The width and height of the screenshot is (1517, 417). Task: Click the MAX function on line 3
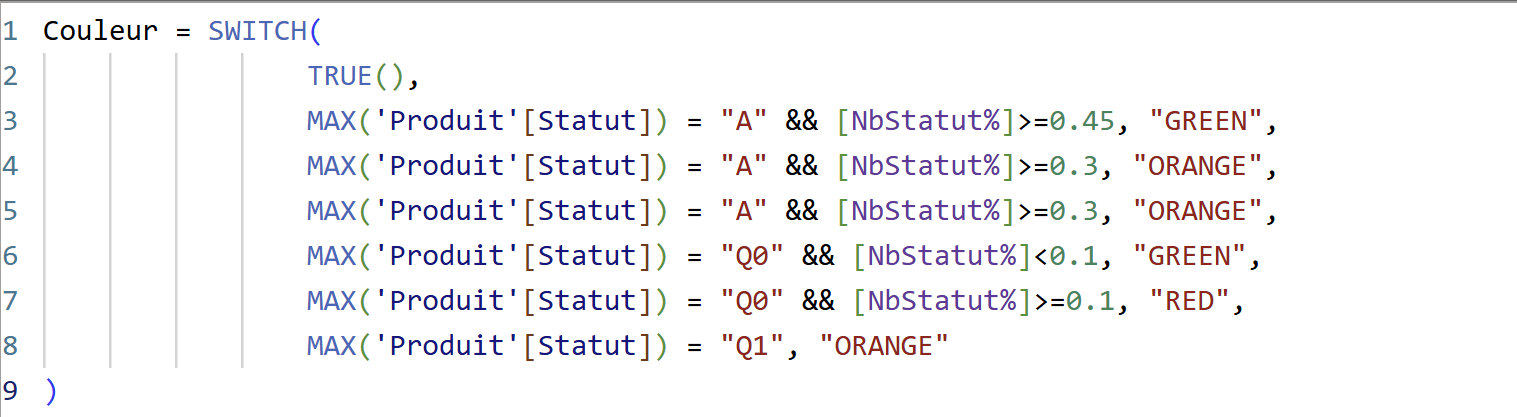point(331,121)
